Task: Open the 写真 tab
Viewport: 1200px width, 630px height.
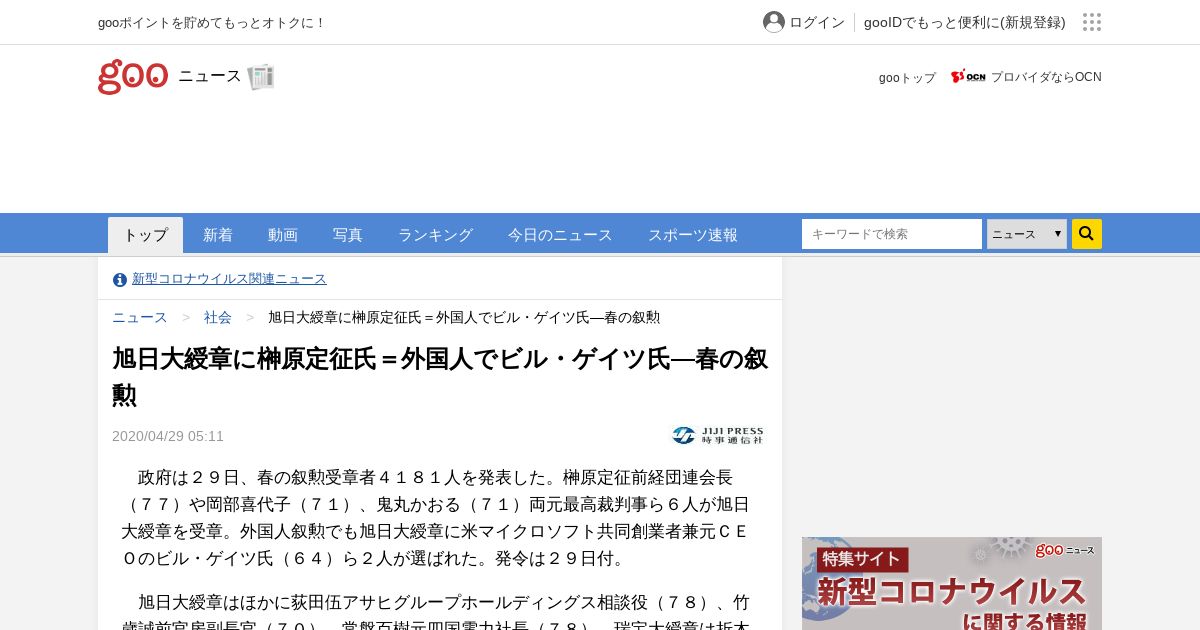Action: point(348,235)
